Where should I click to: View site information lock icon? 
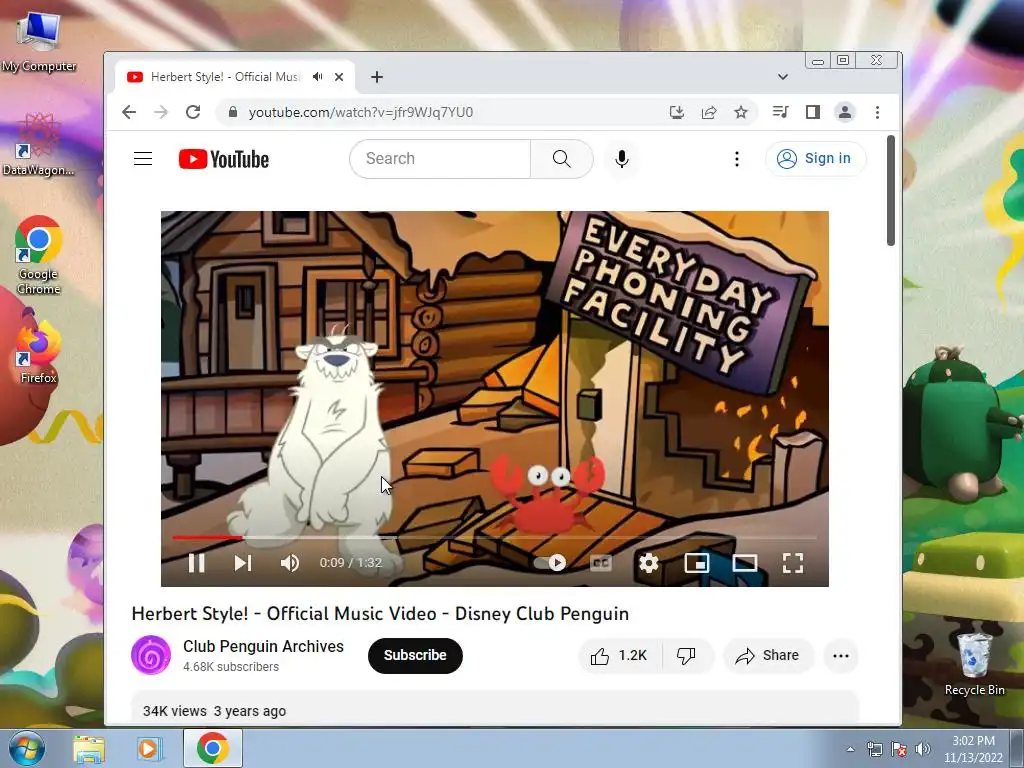click(x=232, y=112)
